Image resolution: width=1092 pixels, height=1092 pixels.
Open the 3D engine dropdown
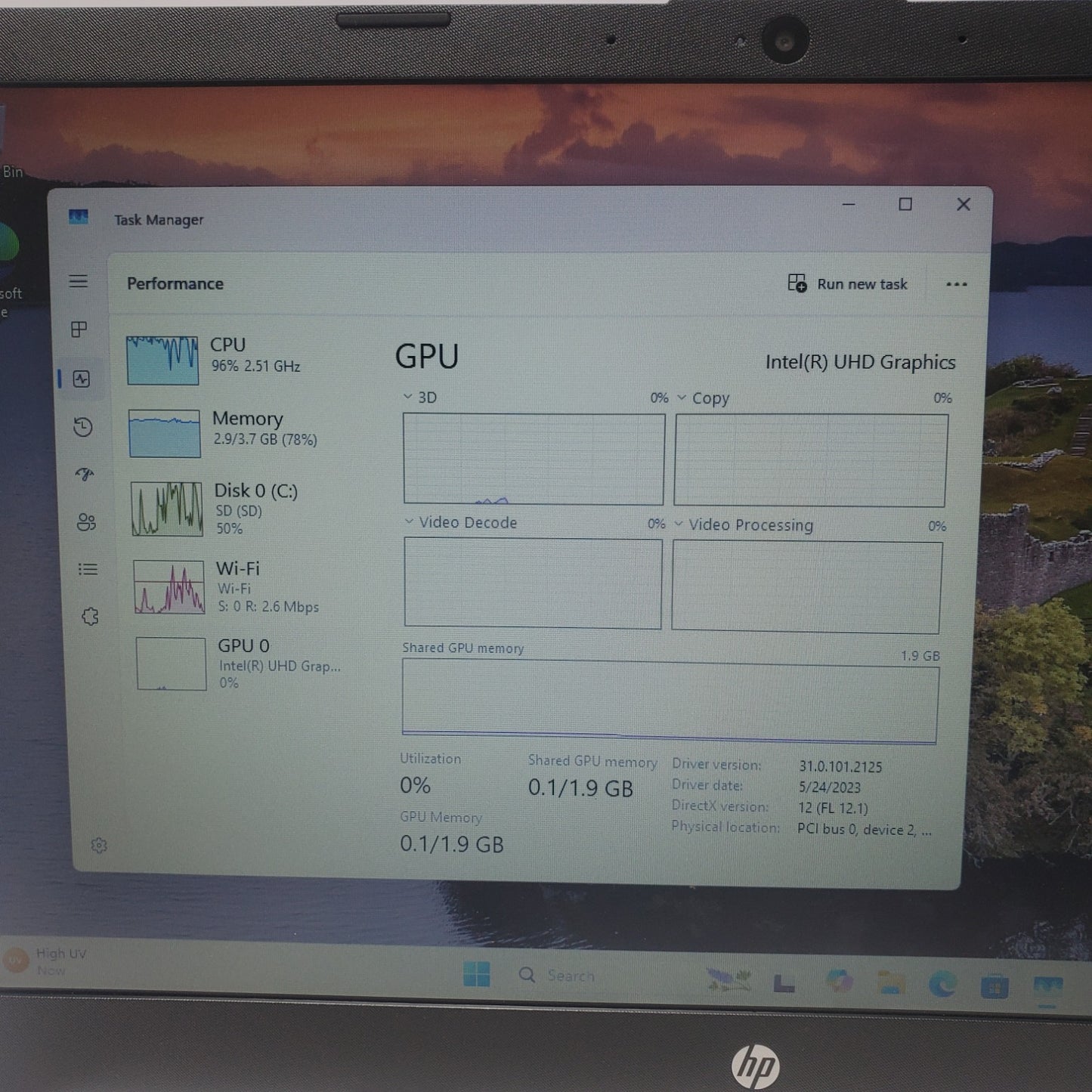(408, 397)
